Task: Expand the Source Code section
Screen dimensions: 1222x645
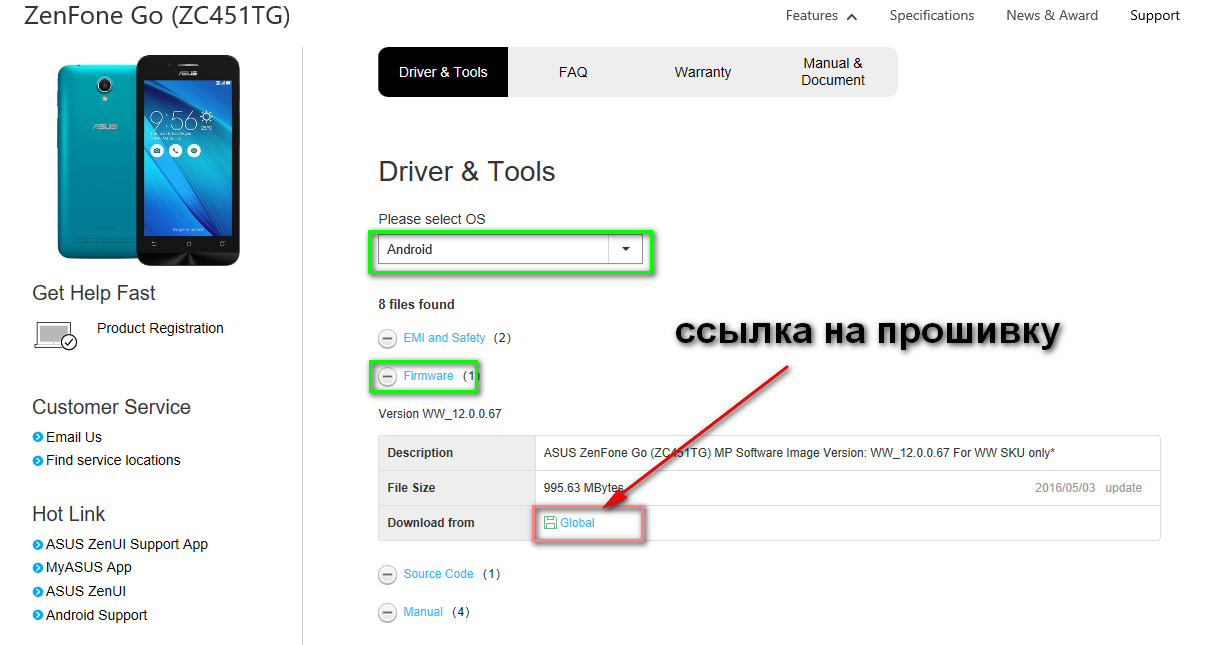Action: click(x=438, y=574)
